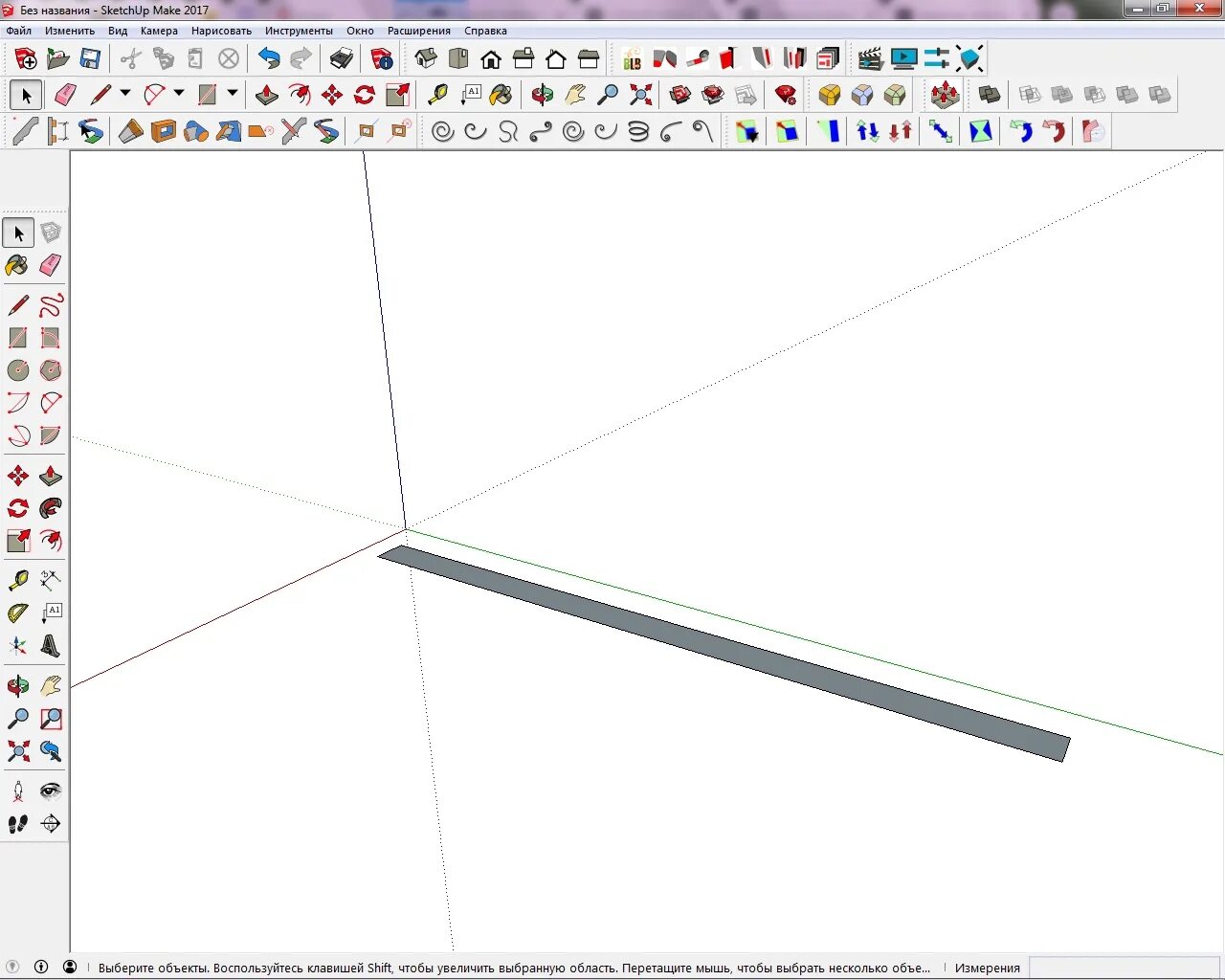Select the Paint Bucket tool in horizontal toolbar
The width and height of the screenshot is (1225, 980).
click(501, 95)
